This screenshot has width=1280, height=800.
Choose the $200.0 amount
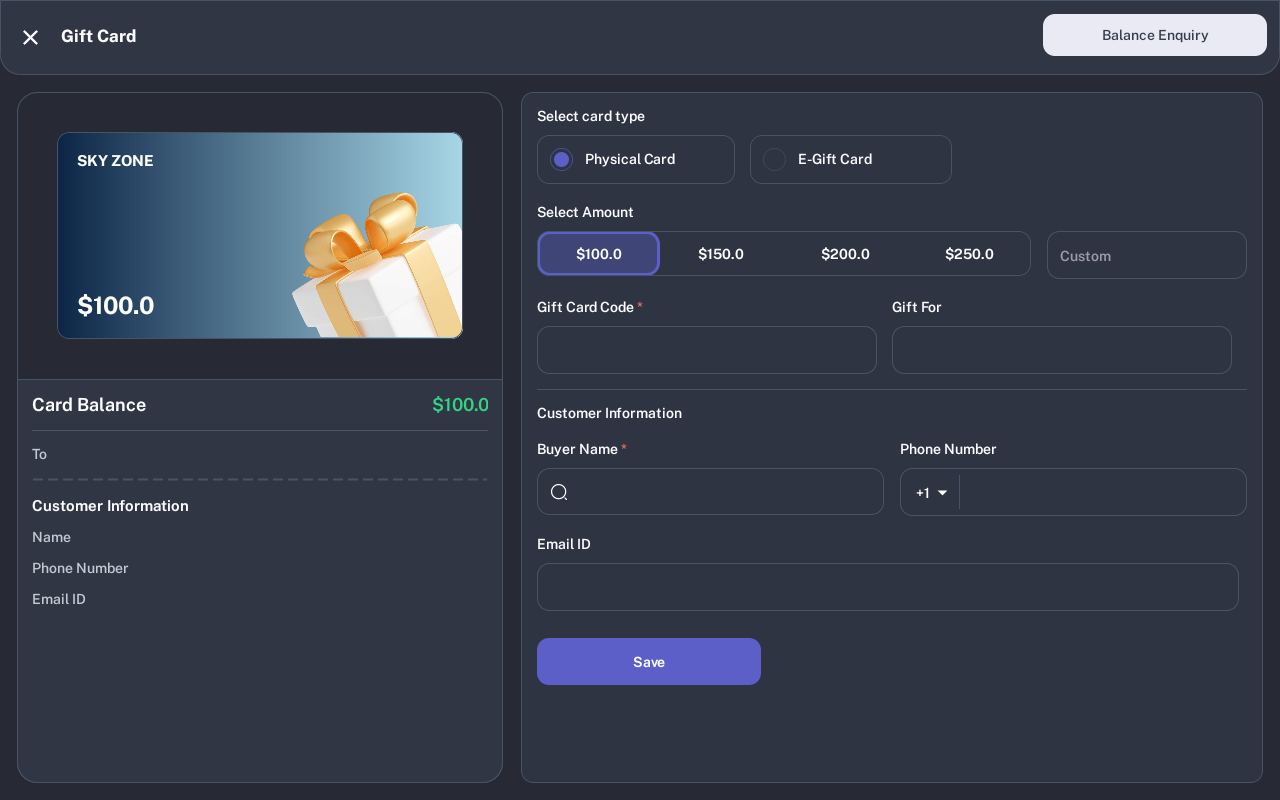pyautogui.click(x=845, y=254)
